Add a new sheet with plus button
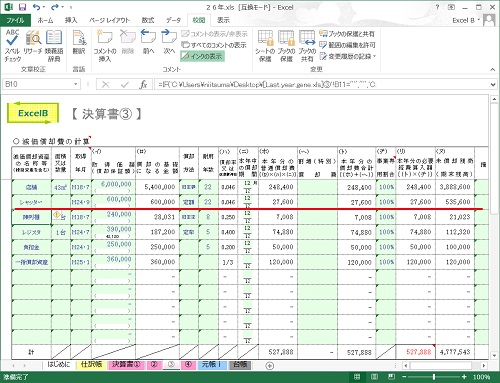 pos(270,366)
